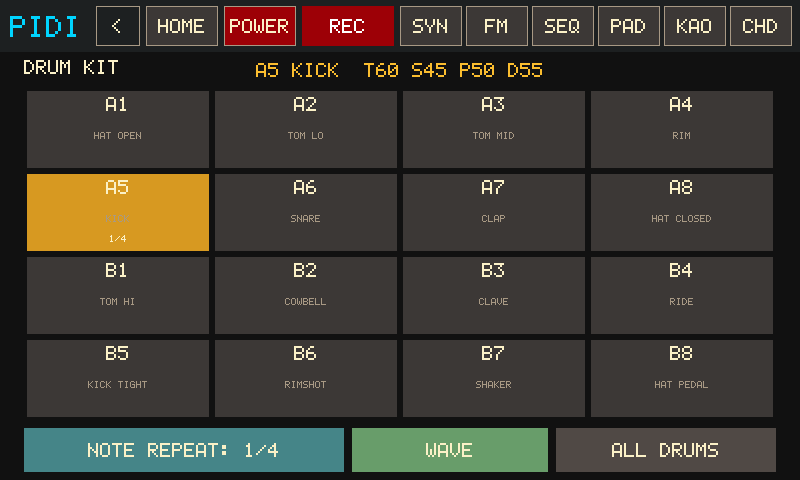Select the ALL DRUMS button
The image size is (800, 480).
coord(666,450)
